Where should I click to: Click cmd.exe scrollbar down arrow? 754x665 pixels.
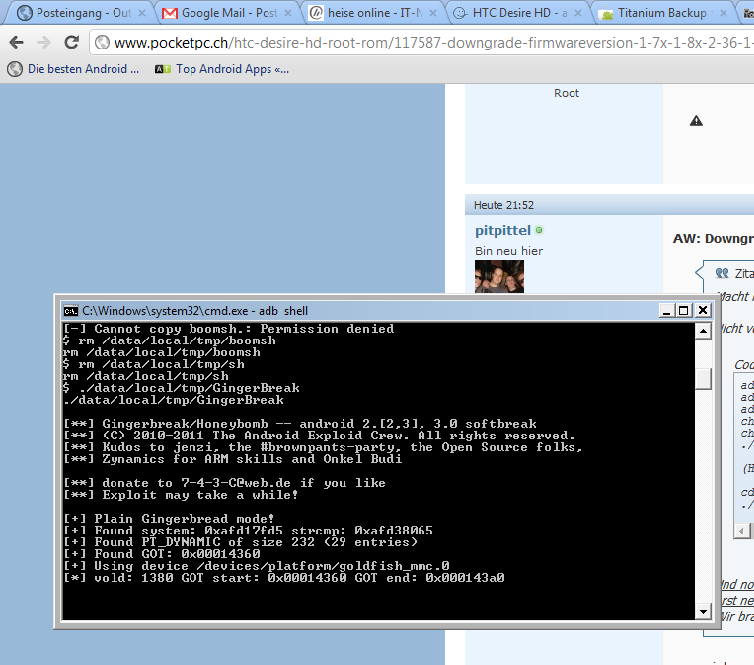coord(704,612)
